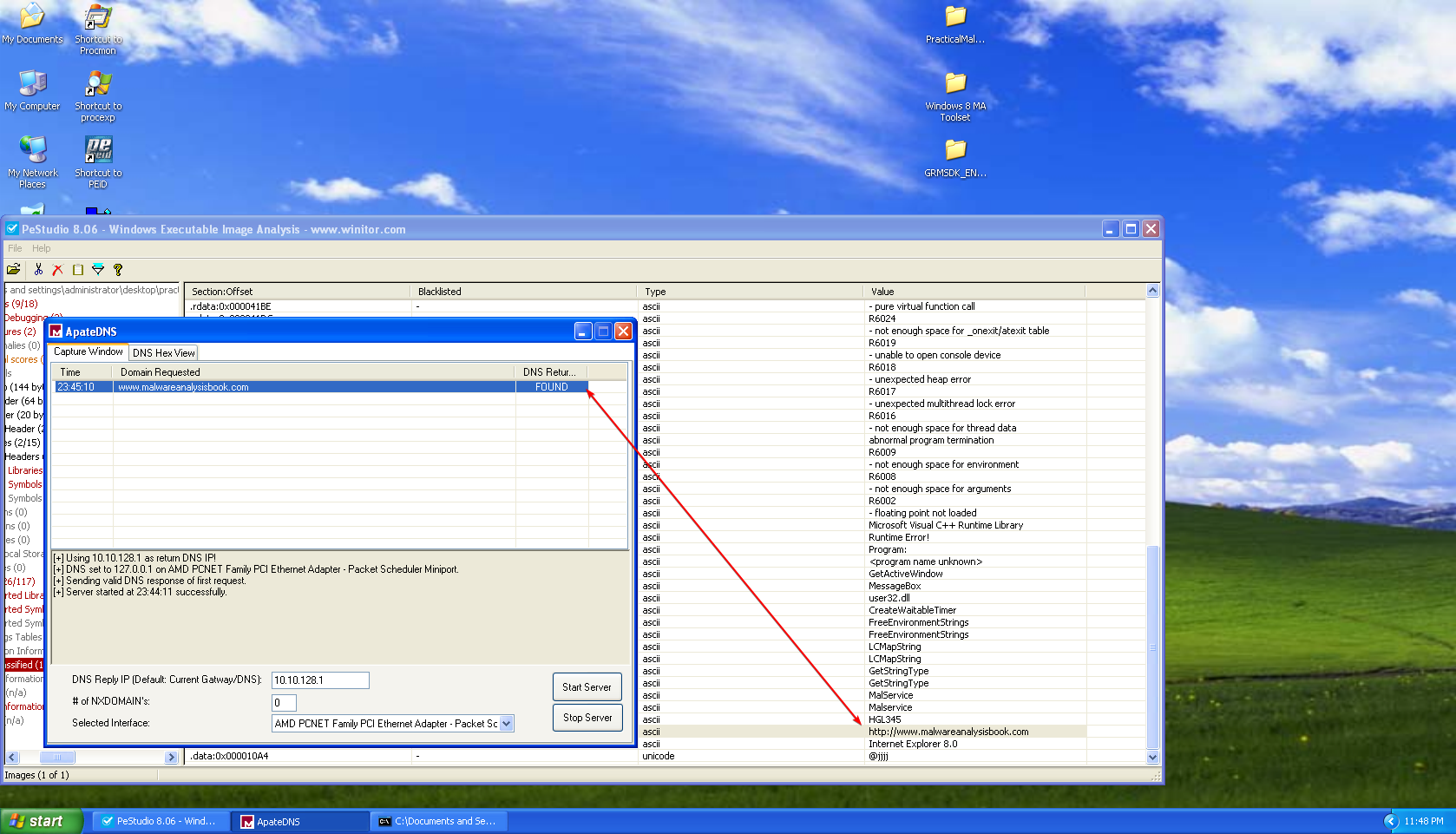
Task: Sort by the Domain Requested column header
Action: [161, 372]
